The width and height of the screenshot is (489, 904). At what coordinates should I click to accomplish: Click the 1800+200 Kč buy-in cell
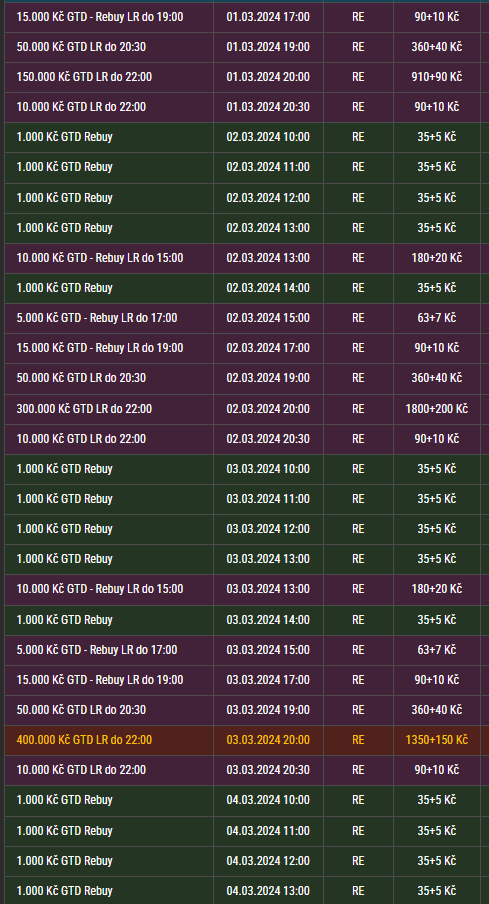[x=437, y=409]
